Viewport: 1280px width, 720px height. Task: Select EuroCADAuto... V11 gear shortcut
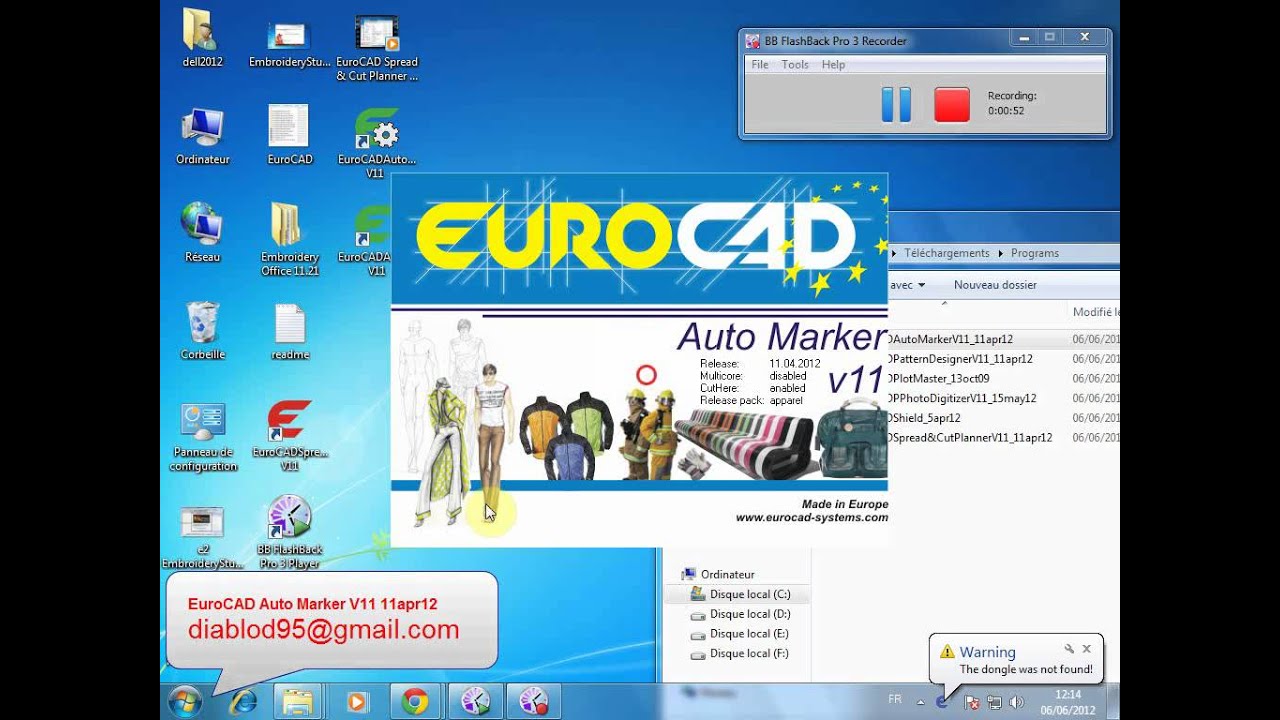tap(377, 143)
